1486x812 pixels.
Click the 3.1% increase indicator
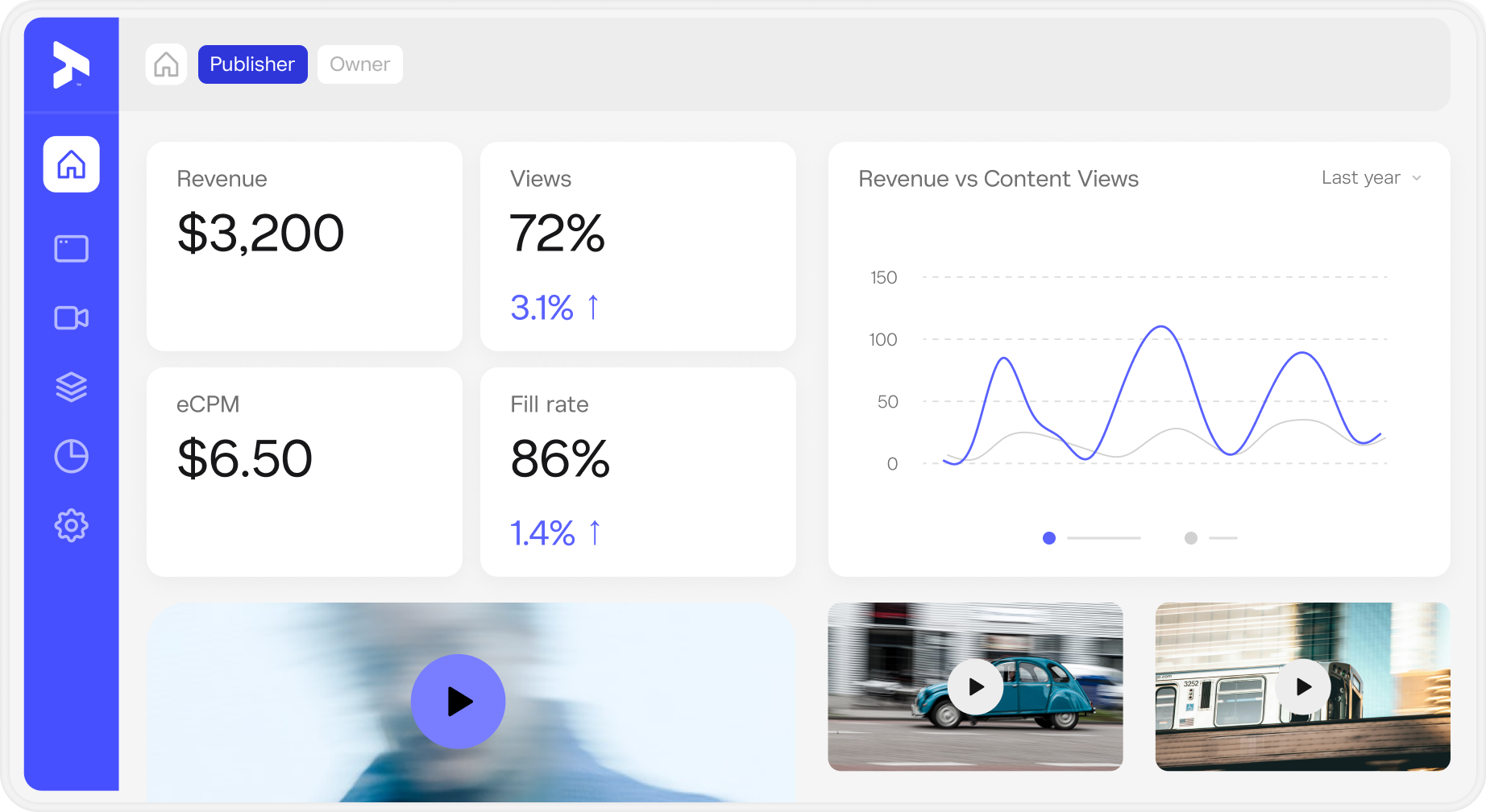pyautogui.click(x=554, y=308)
